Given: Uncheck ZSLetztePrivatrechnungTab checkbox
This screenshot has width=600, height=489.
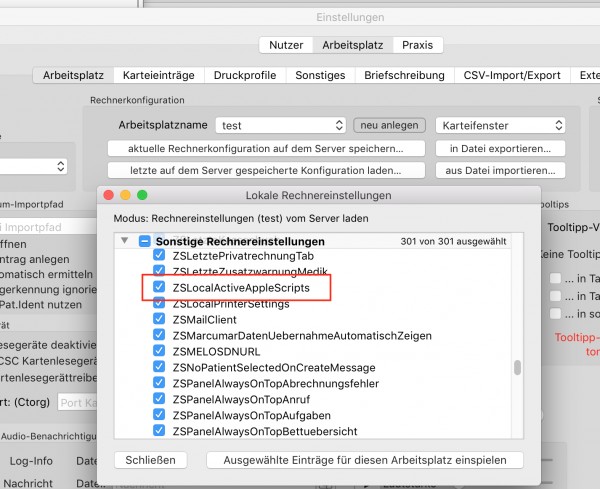Looking at the screenshot, I should tap(159, 255).
